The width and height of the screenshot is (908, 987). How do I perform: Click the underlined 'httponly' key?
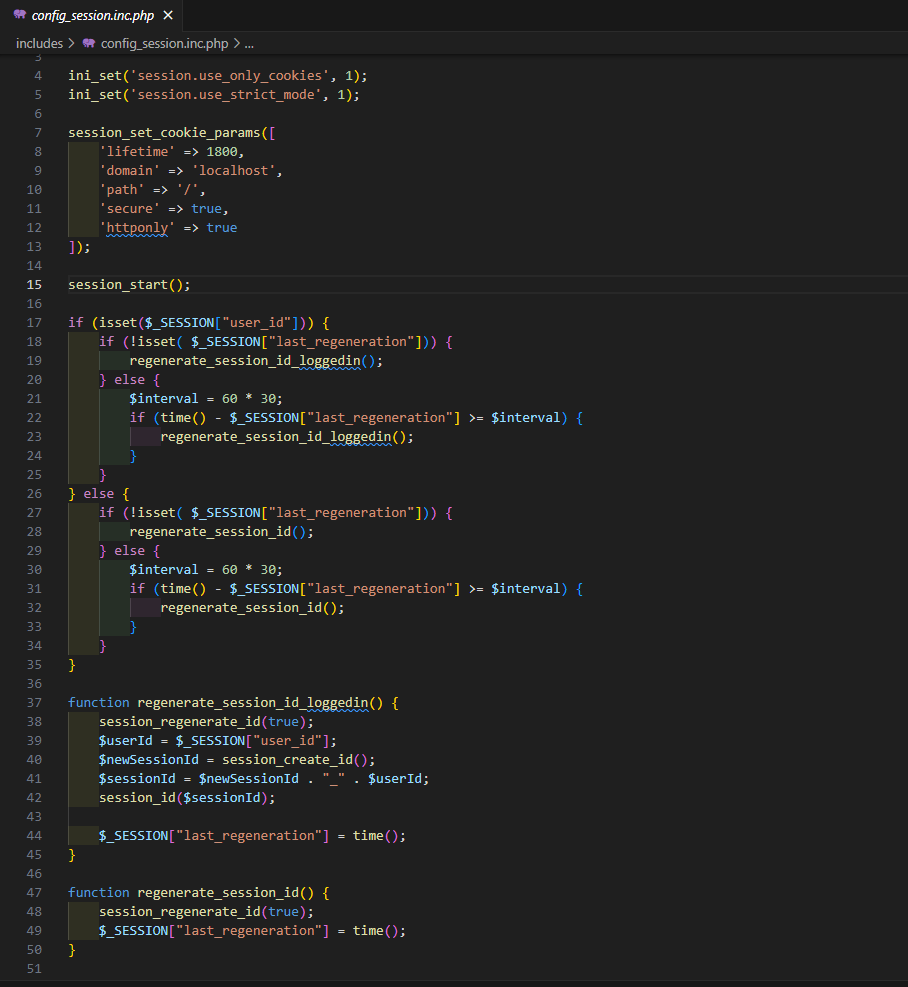pyautogui.click(x=136, y=228)
